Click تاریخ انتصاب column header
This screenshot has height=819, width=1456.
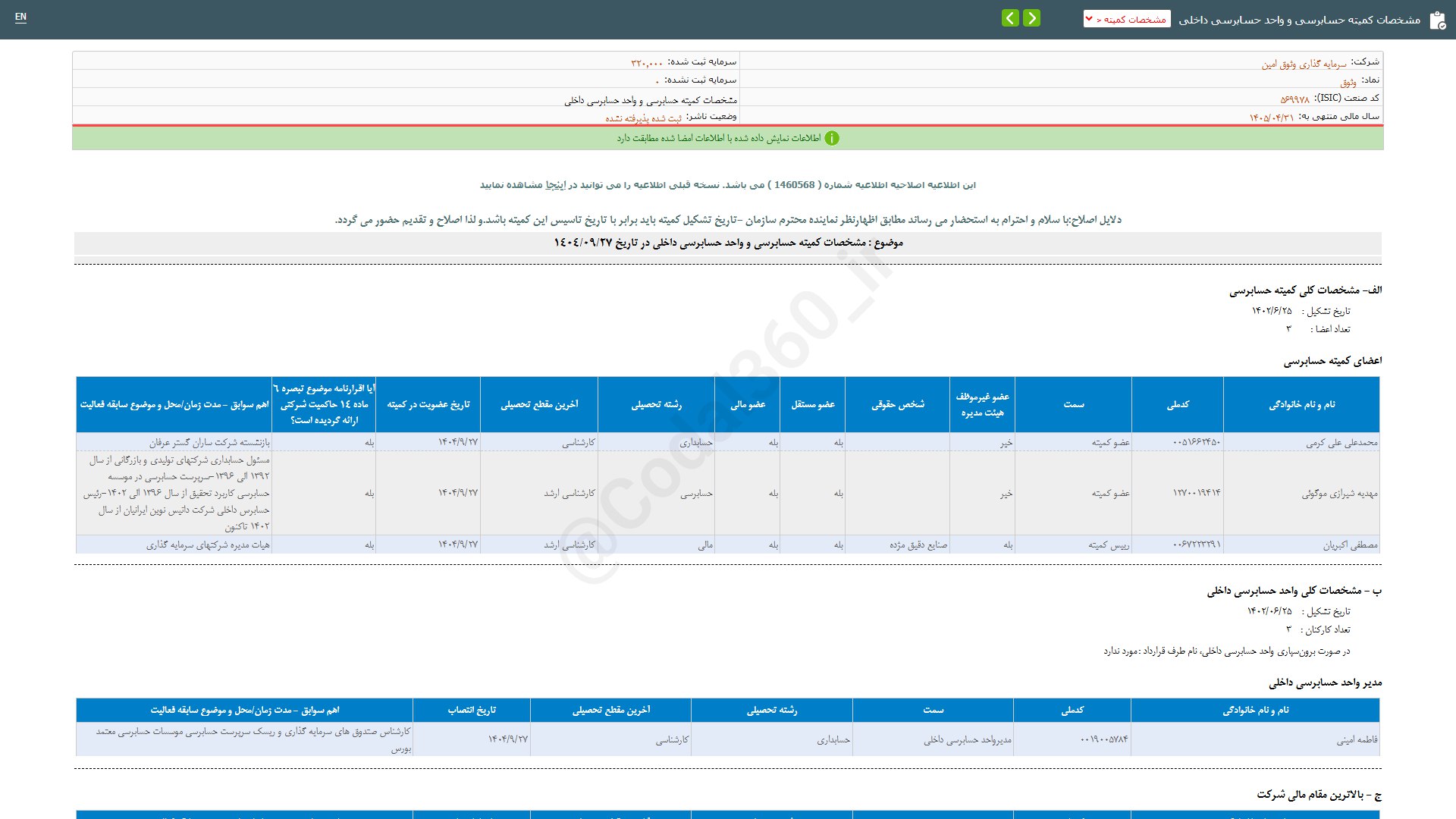point(472,711)
